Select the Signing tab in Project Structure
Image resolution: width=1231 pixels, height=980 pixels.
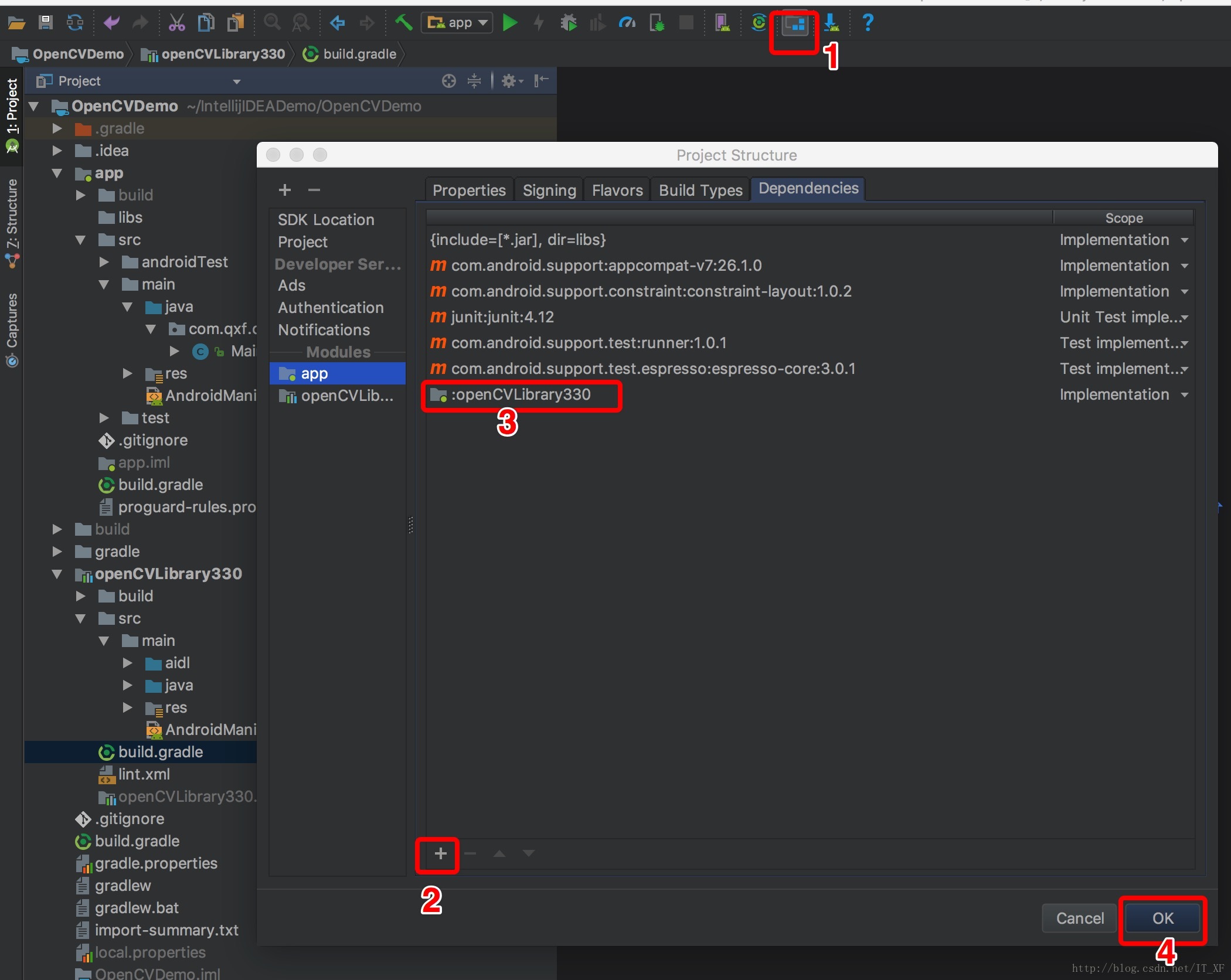548,189
